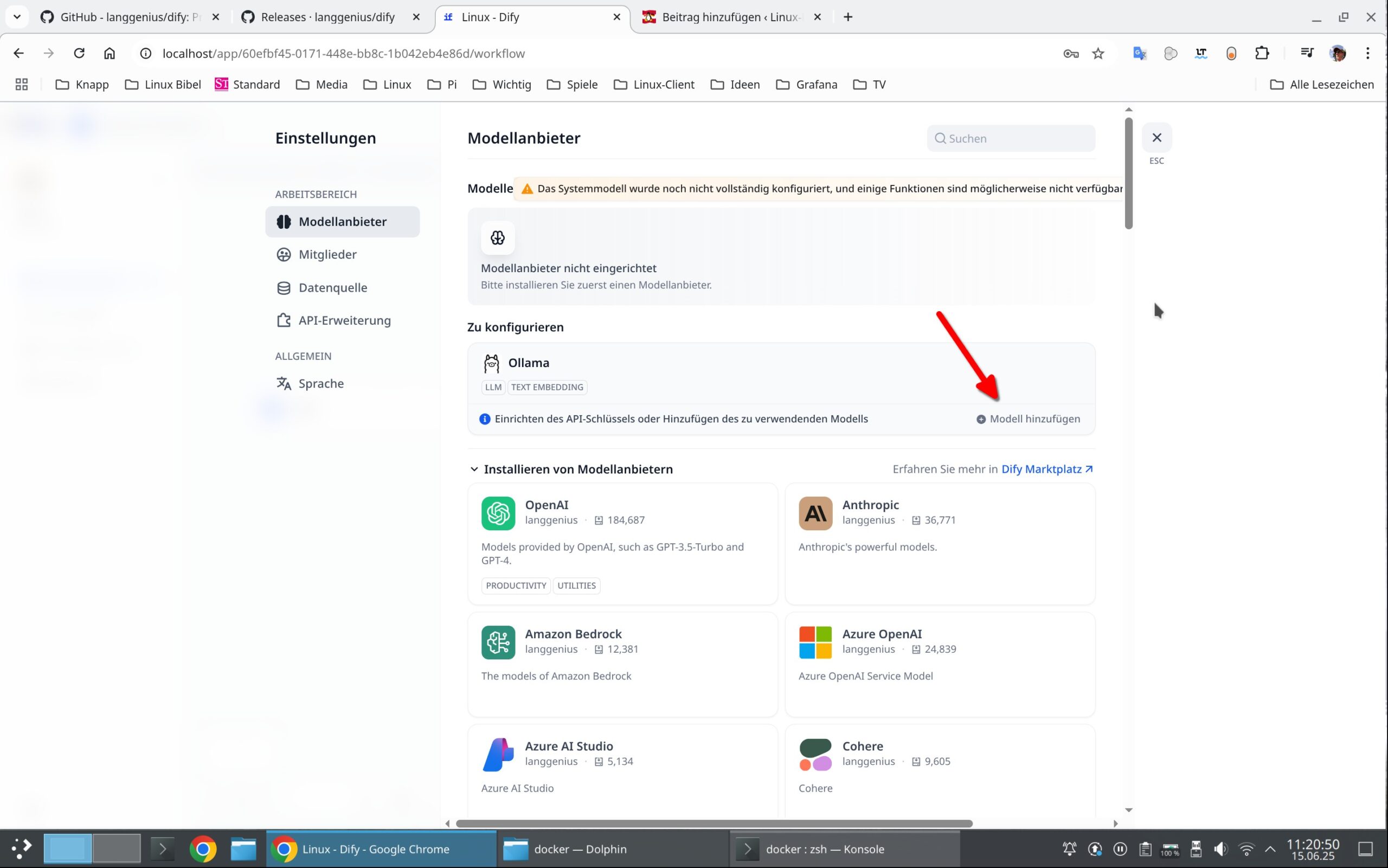This screenshot has width=1388, height=868.
Task: Click the warning triangle icon in system model notice
Action: [x=527, y=189]
